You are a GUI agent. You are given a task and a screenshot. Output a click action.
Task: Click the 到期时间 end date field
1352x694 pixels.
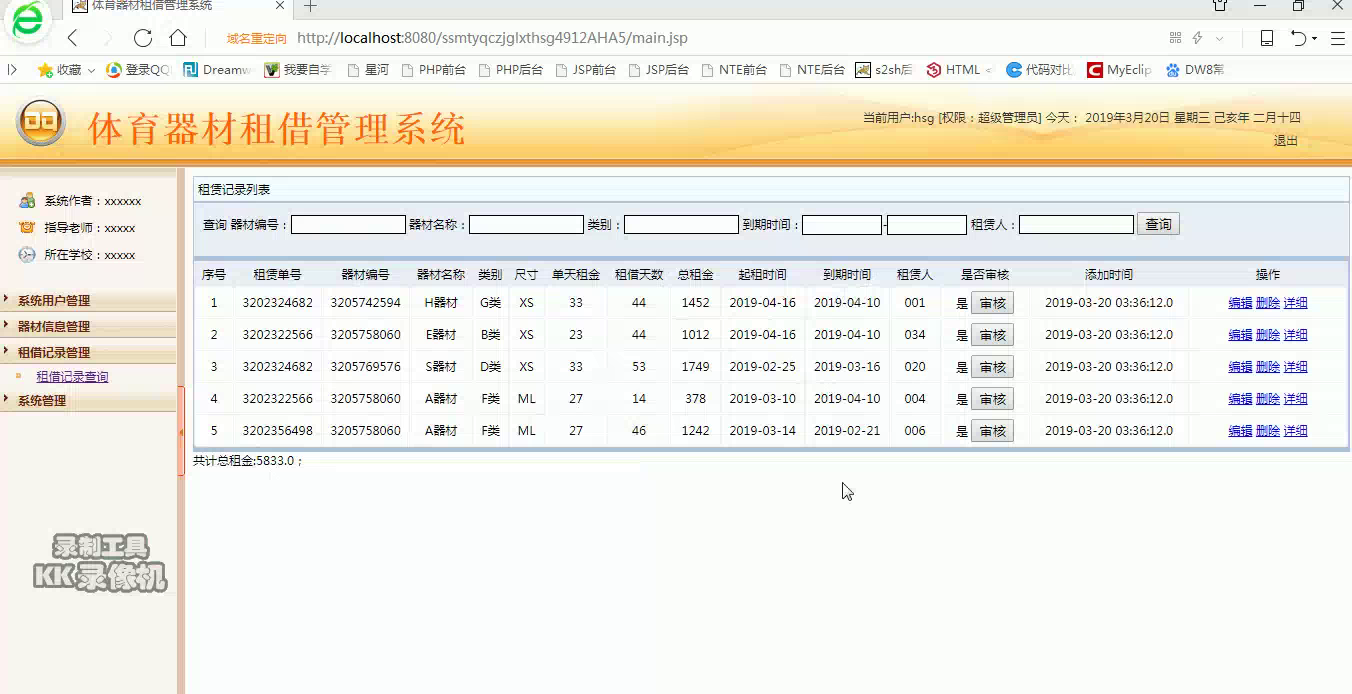coord(927,225)
